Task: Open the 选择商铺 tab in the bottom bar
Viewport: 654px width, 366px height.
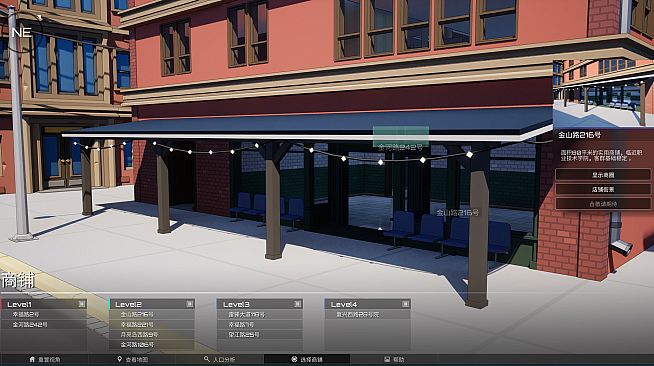Action: pyautogui.click(x=307, y=359)
